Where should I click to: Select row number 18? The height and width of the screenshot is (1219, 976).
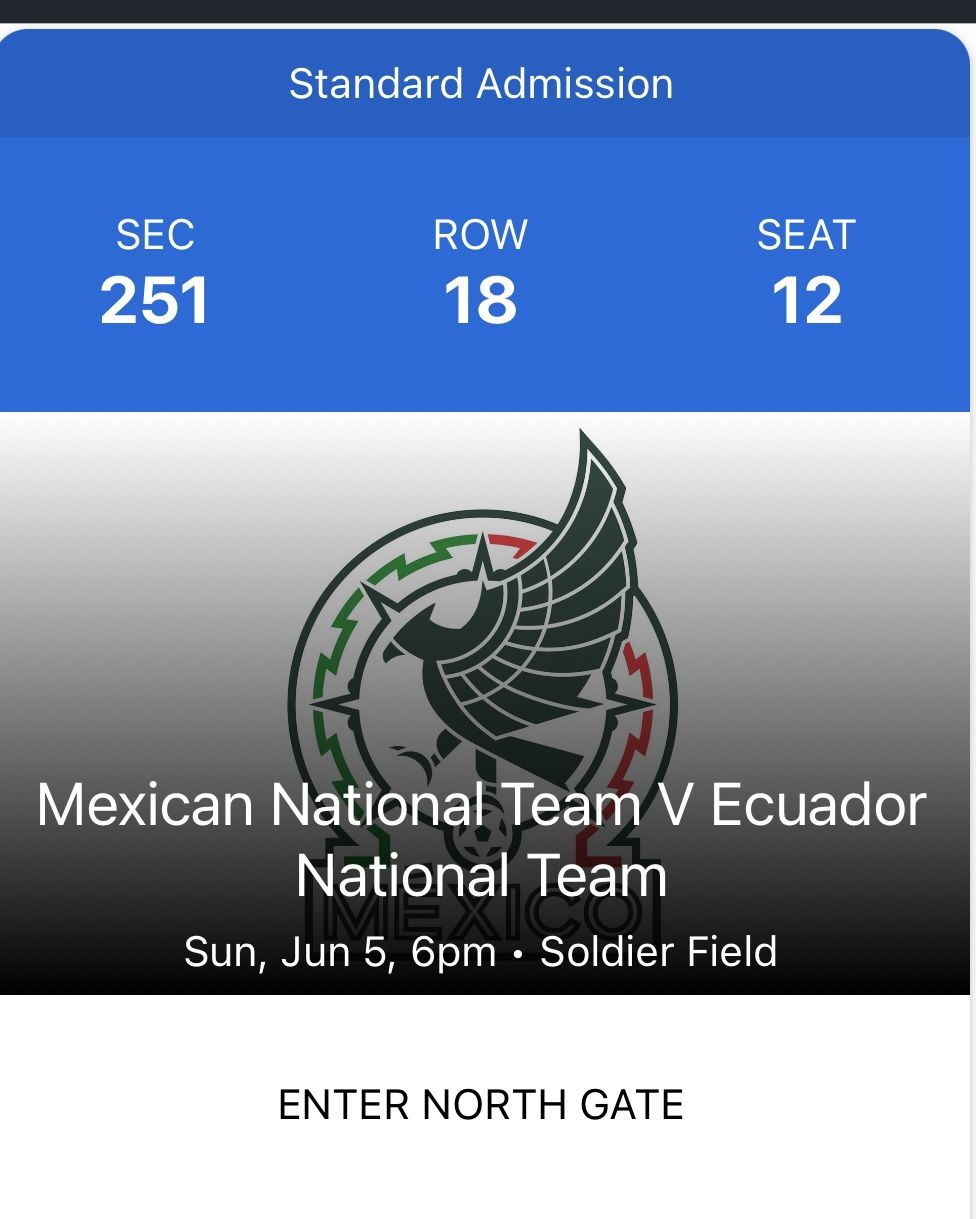[480, 301]
